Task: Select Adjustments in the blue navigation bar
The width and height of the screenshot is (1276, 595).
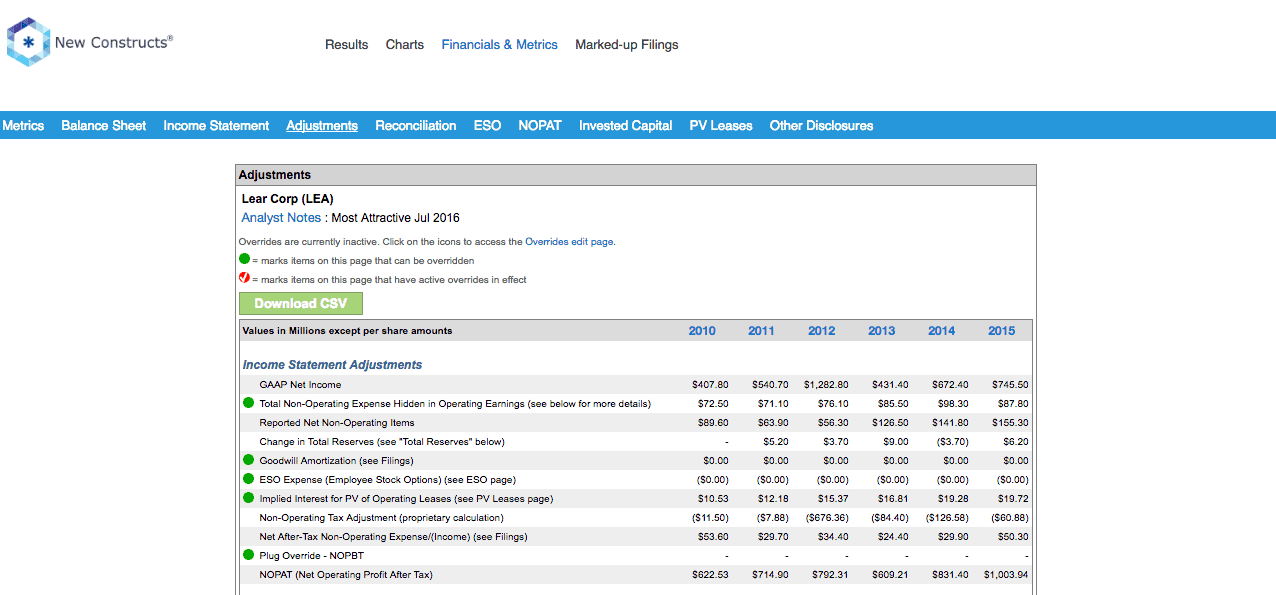Action: pos(322,125)
